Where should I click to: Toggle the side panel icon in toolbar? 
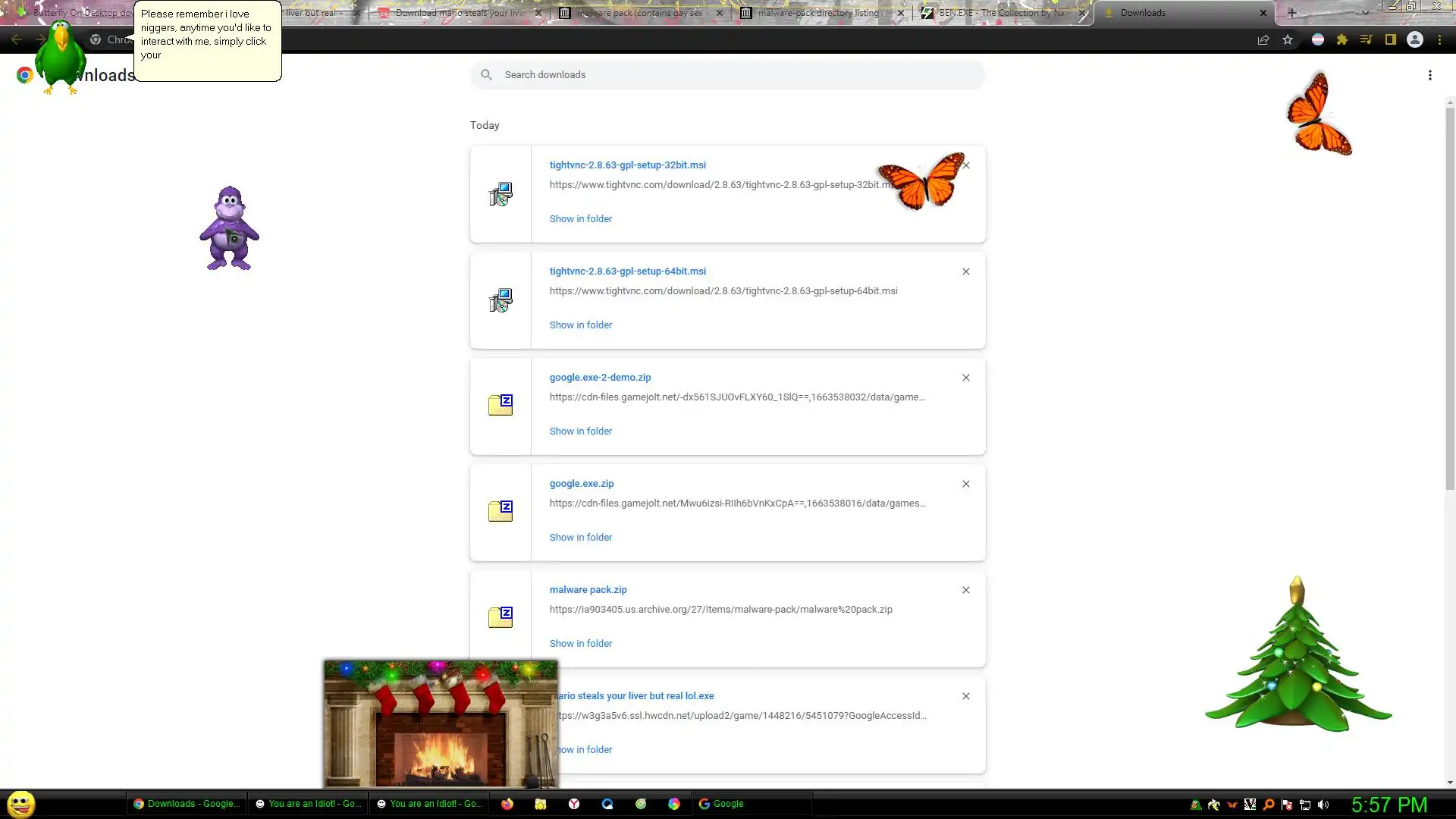[x=1391, y=40]
